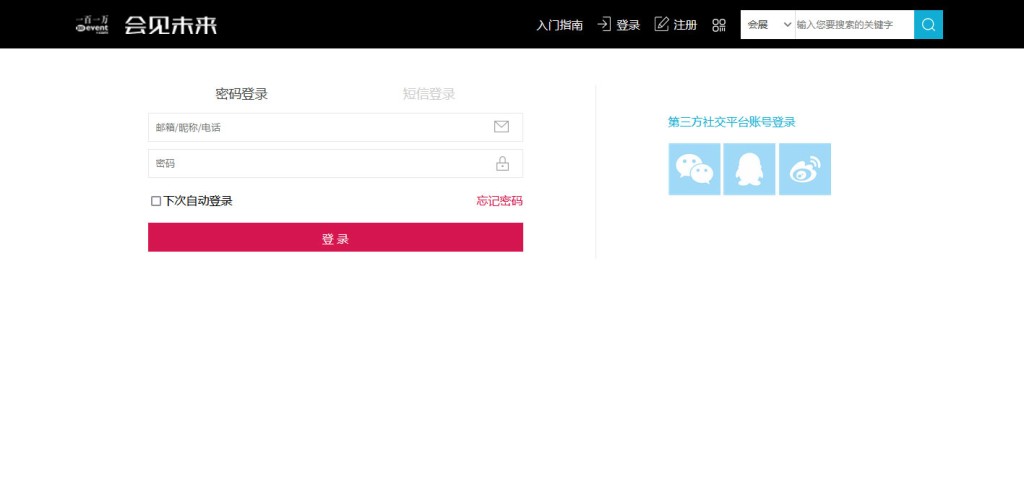Click the 会见未来 site logo
The width and height of the screenshot is (1024, 478).
coord(170,25)
